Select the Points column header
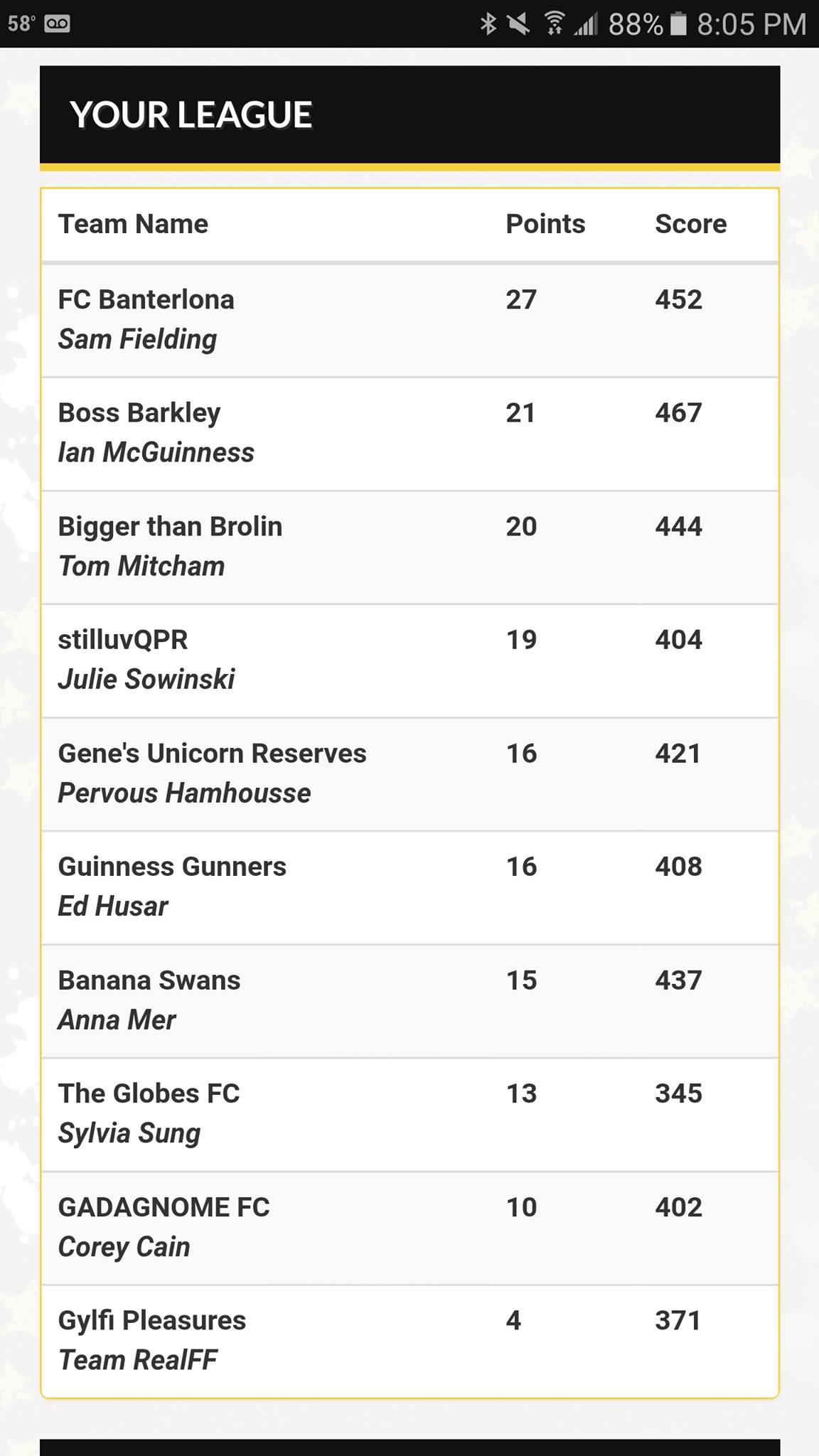 point(545,224)
